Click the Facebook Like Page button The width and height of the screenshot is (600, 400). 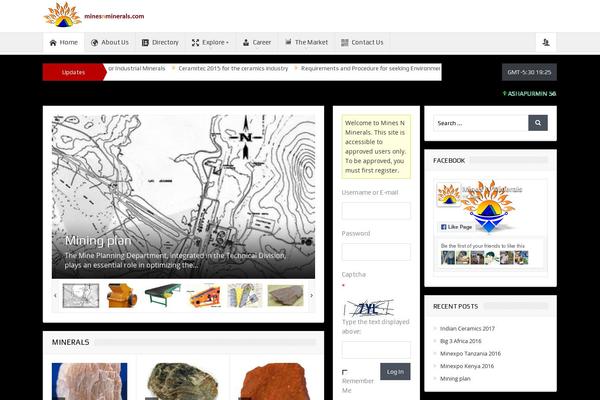click(x=456, y=227)
